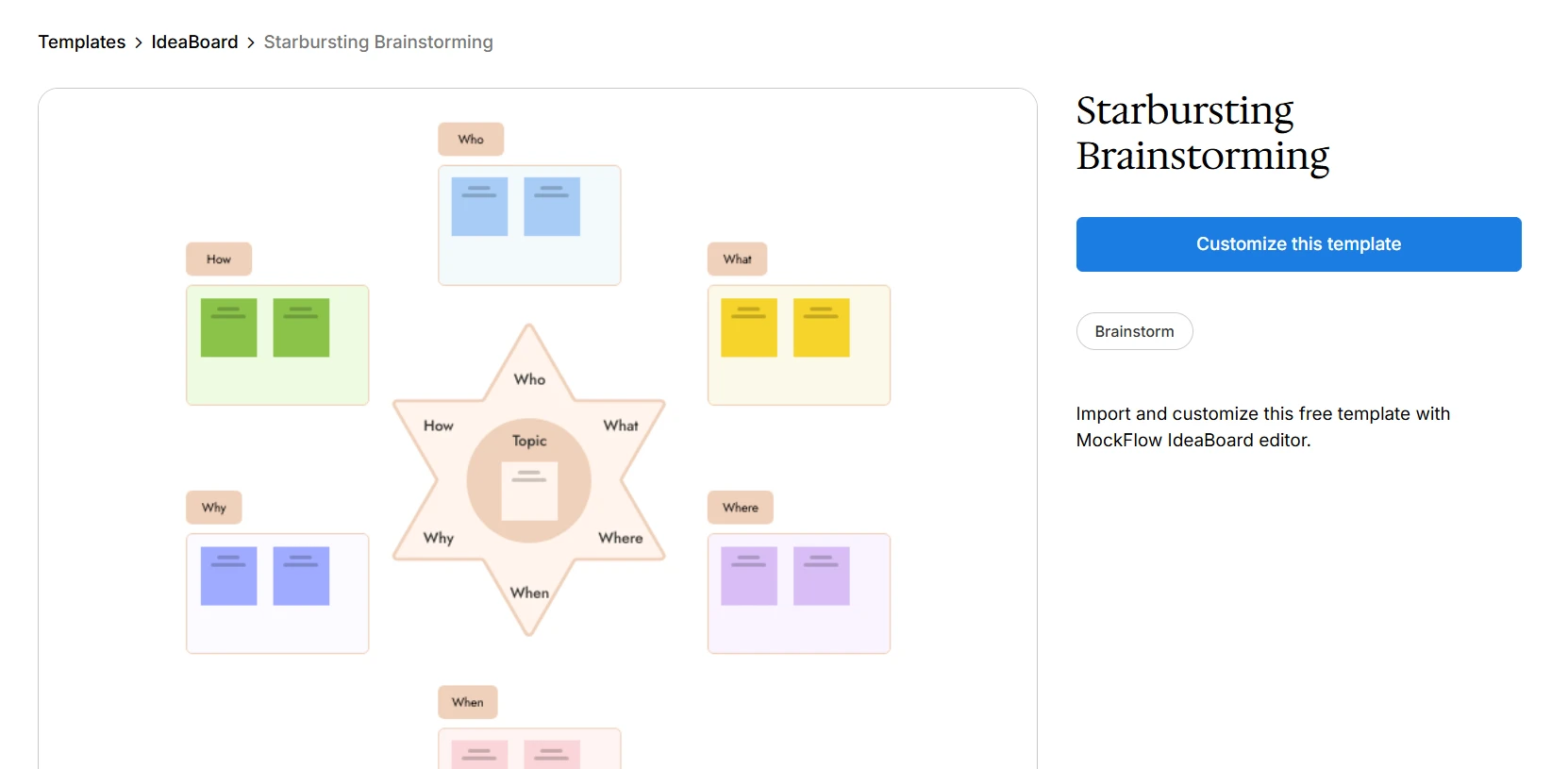Navigate to Templates via breadcrumb

81,42
